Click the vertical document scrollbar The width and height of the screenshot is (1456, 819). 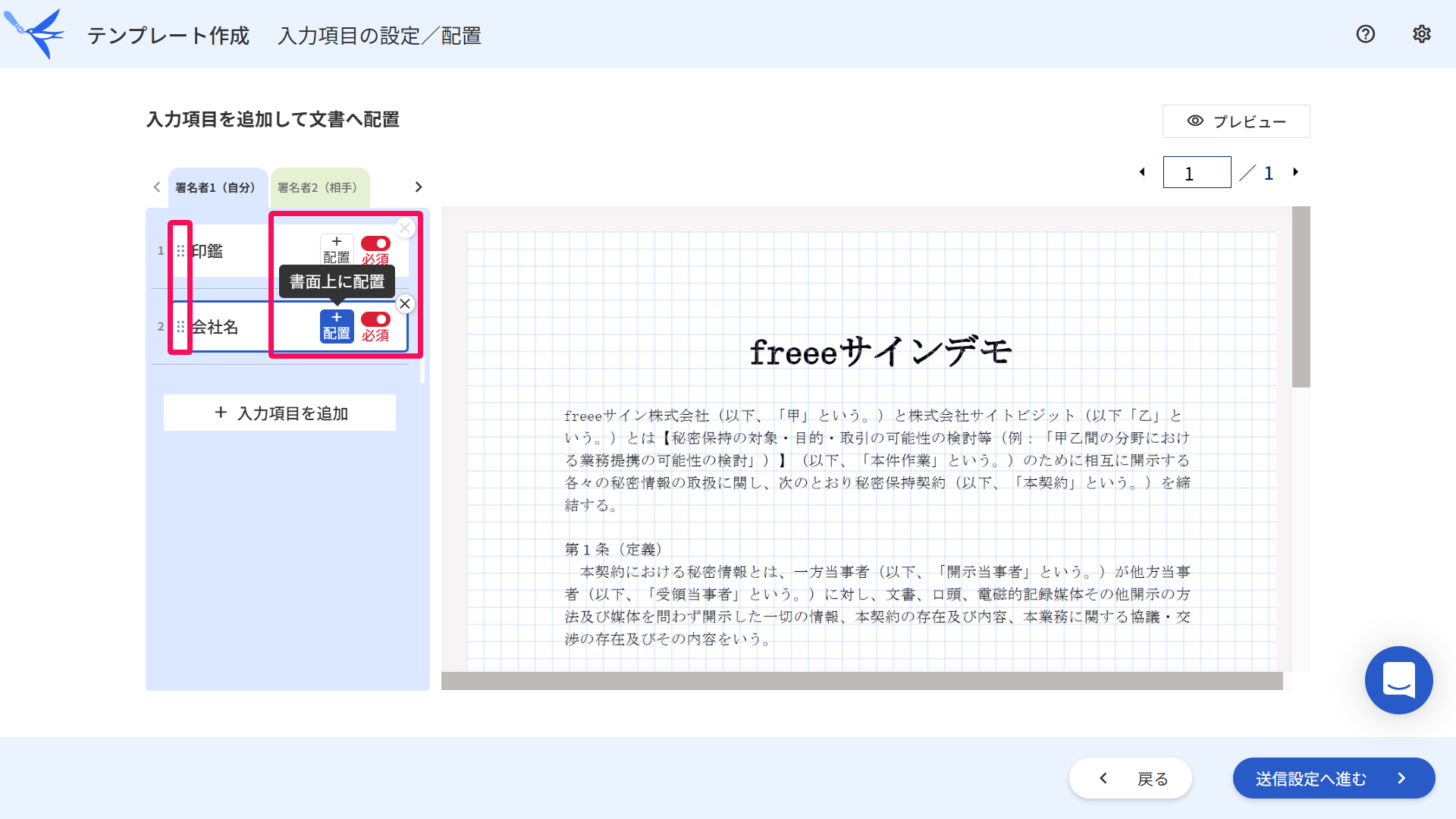(x=1301, y=297)
